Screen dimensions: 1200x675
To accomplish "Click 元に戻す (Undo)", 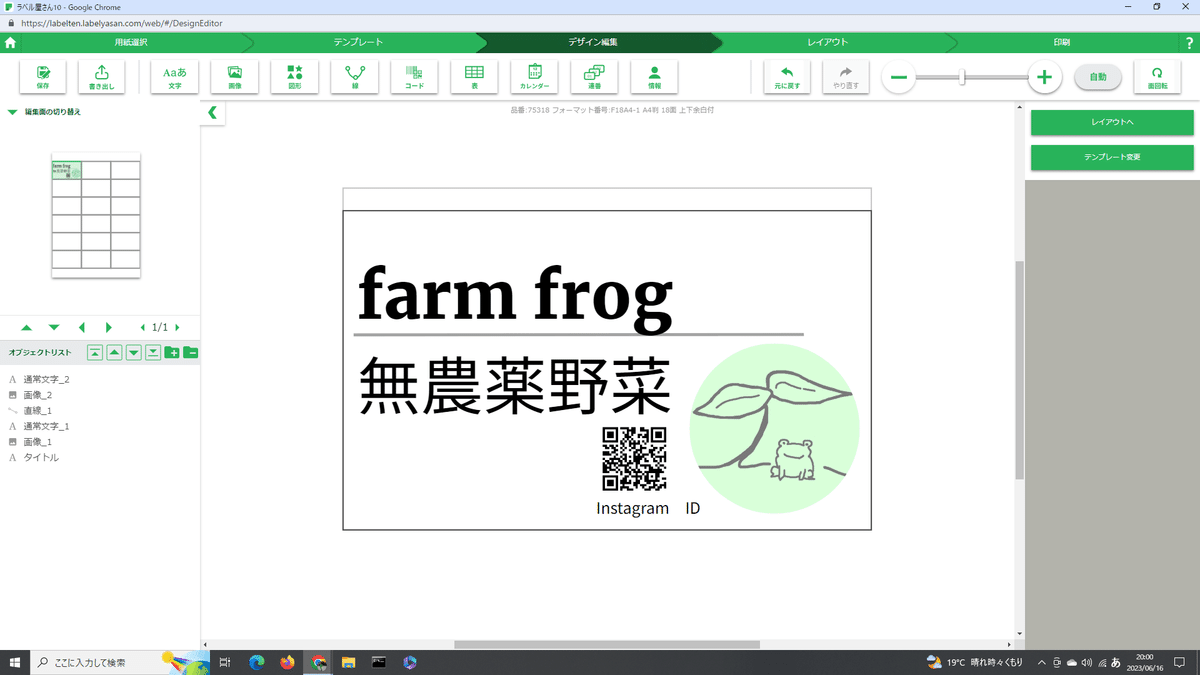I will (x=787, y=77).
